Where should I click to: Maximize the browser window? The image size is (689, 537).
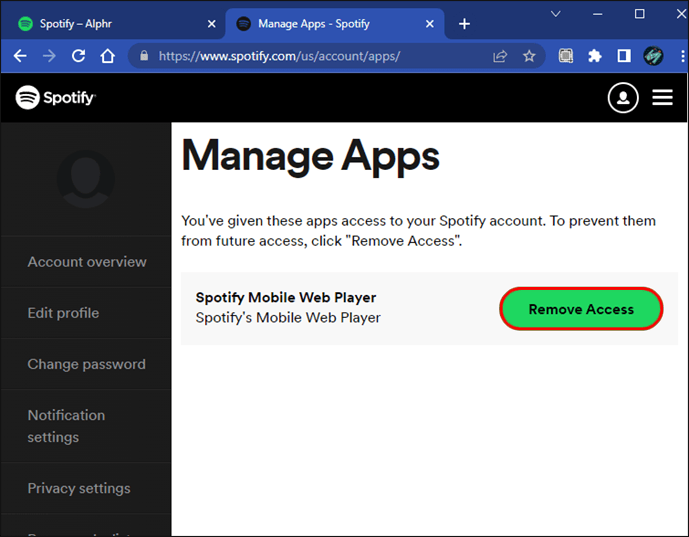coord(640,14)
